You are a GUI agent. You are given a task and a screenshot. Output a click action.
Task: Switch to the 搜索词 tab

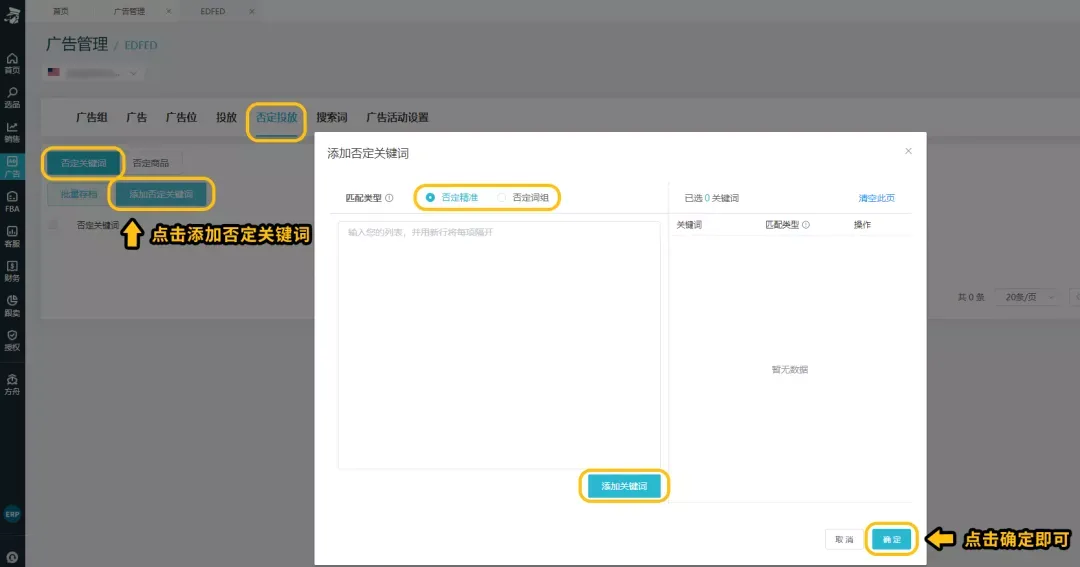pos(332,117)
